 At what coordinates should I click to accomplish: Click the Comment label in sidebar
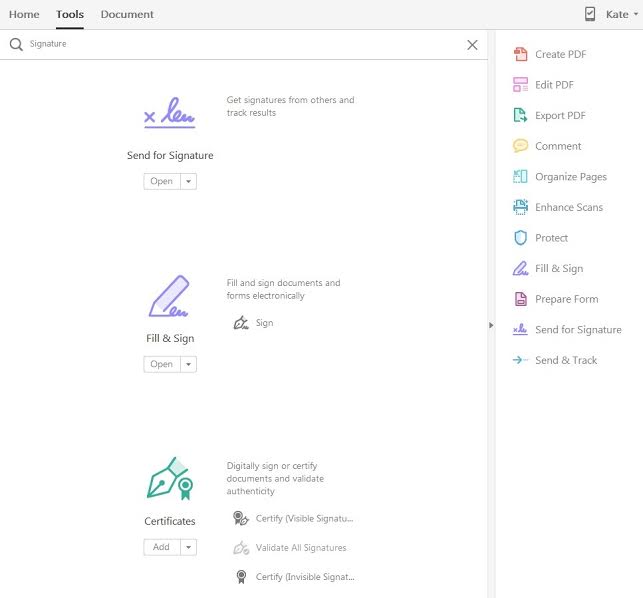(x=558, y=146)
